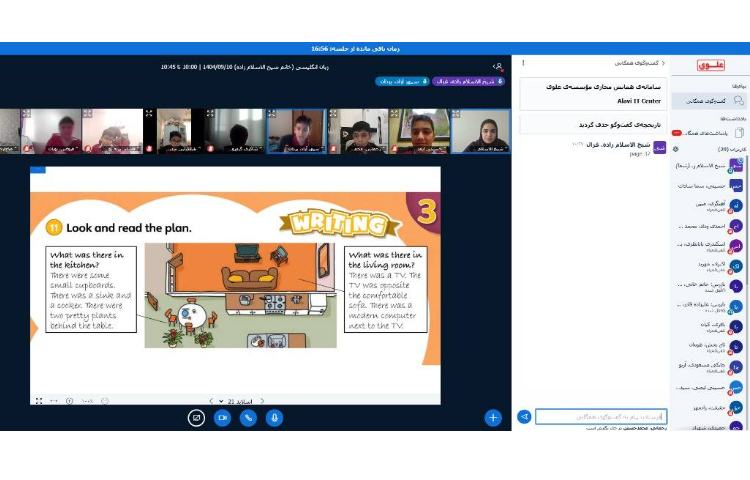Click presentation fullscreen icon at bottom-left
The width and height of the screenshot is (750, 480).
39,401
